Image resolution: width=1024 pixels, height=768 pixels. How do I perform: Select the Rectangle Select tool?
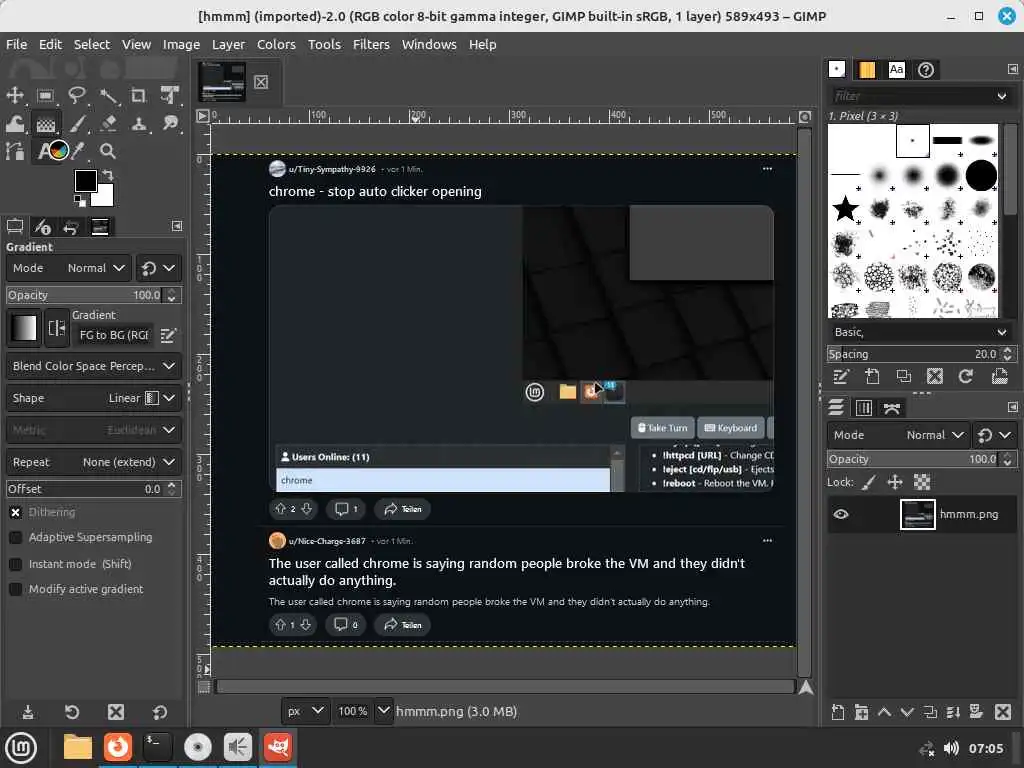pyautogui.click(x=45, y=95)
